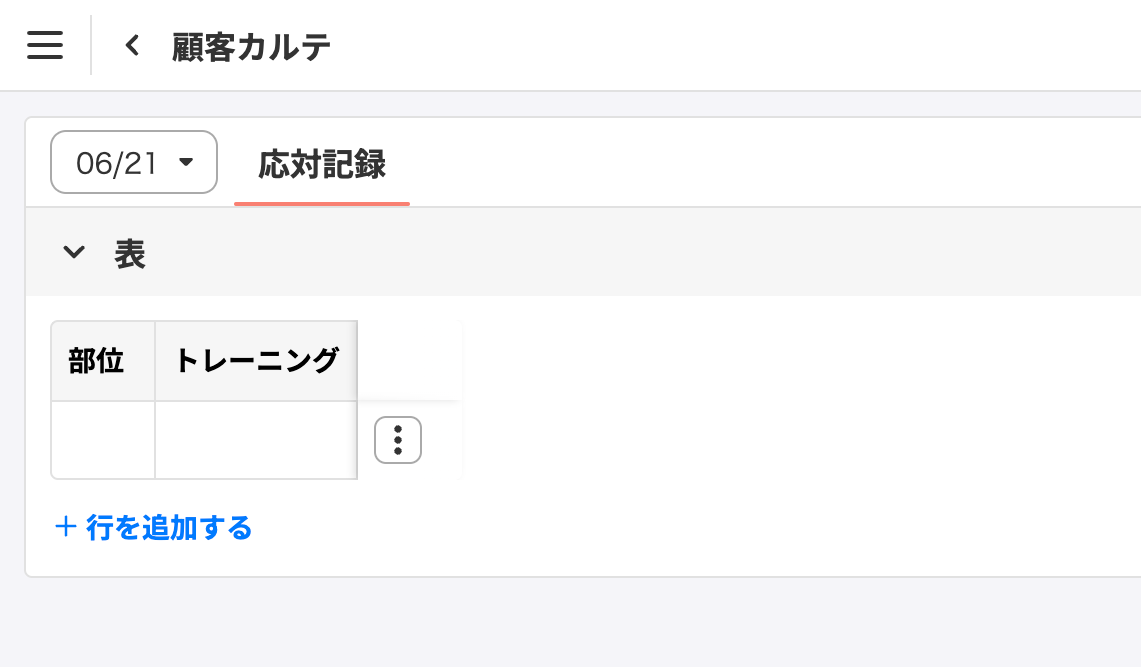Click the gray 表 section header bar
This screenshot has height=667, width=1141.
583,252
